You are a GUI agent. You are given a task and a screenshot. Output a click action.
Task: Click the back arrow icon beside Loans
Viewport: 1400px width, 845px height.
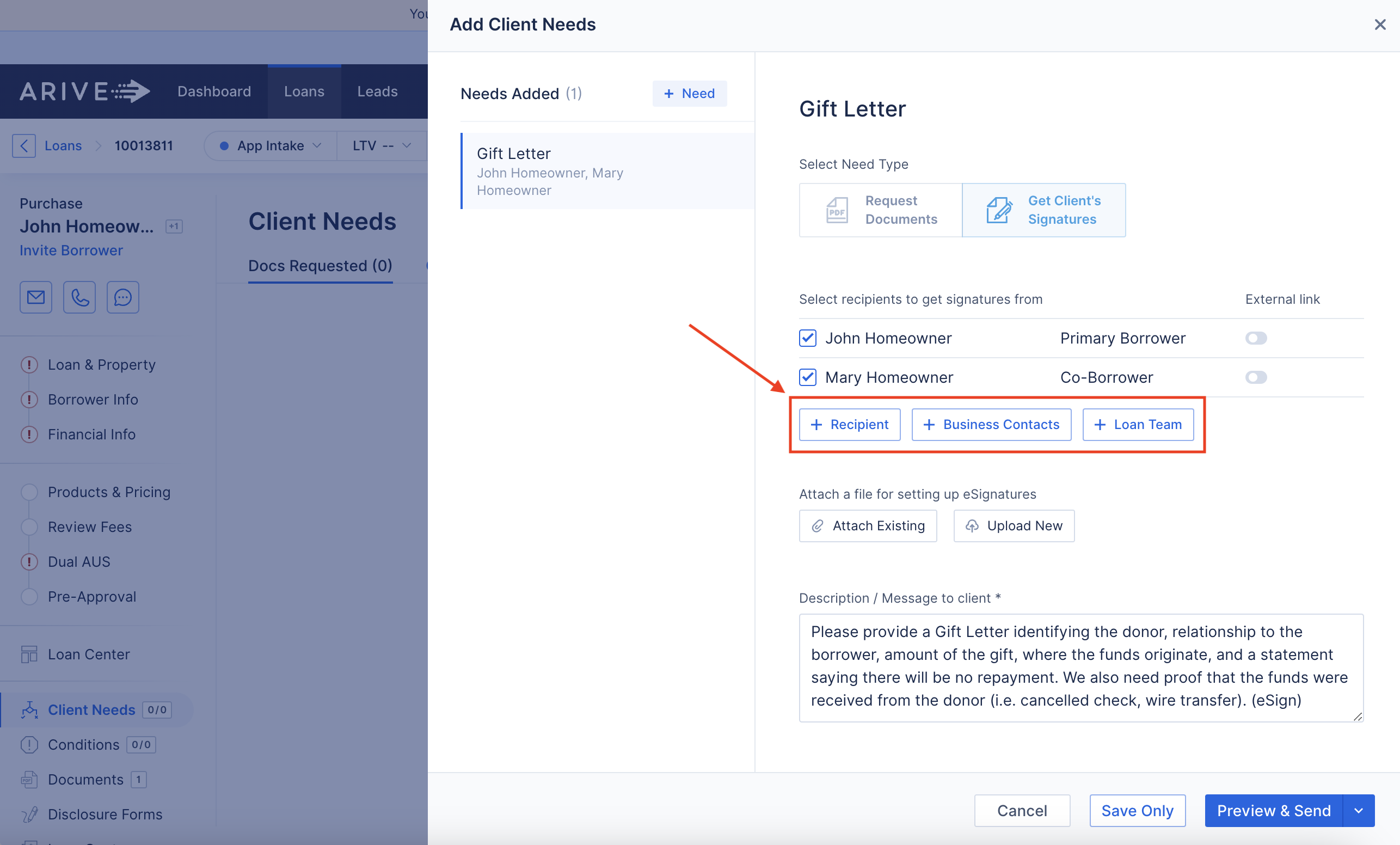click(24, 145)
